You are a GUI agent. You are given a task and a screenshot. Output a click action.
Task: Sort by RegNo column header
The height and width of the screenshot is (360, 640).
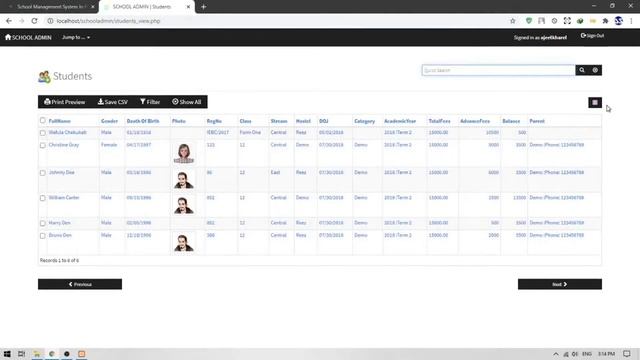pyautogui.click(x=214, y=121)
